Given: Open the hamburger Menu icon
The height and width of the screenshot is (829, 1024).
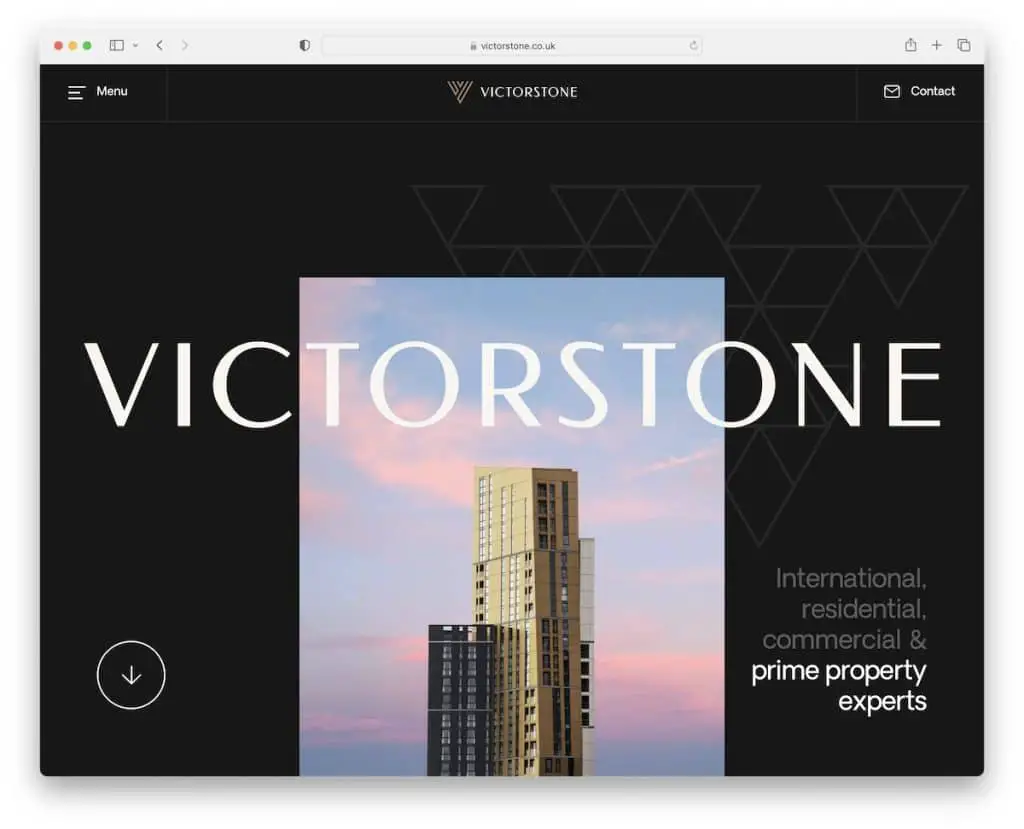Looking at the screenshot, I should point(76,92).
